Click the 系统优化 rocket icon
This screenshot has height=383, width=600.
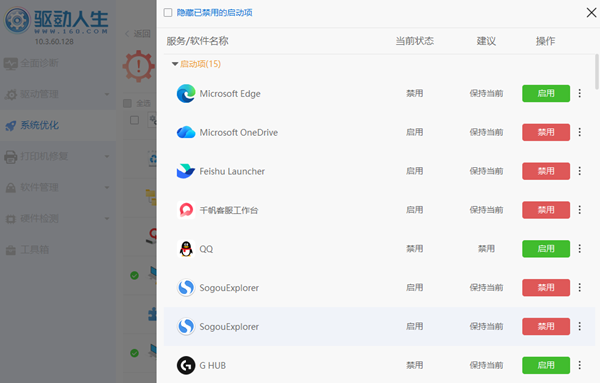click(11, 125)
